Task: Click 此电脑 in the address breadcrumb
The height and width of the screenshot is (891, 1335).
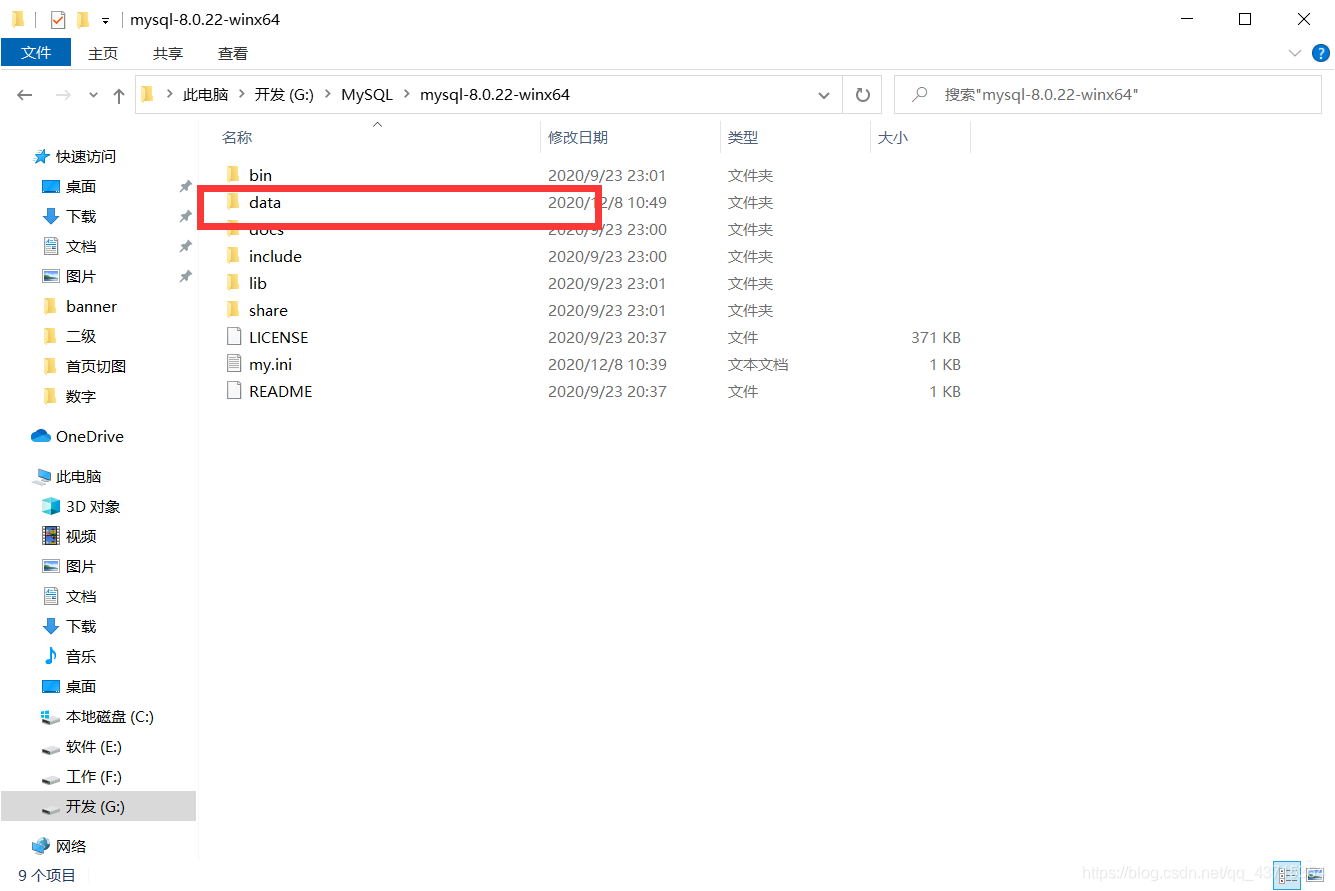Action: pyautogui.click(x=205, y=95)
